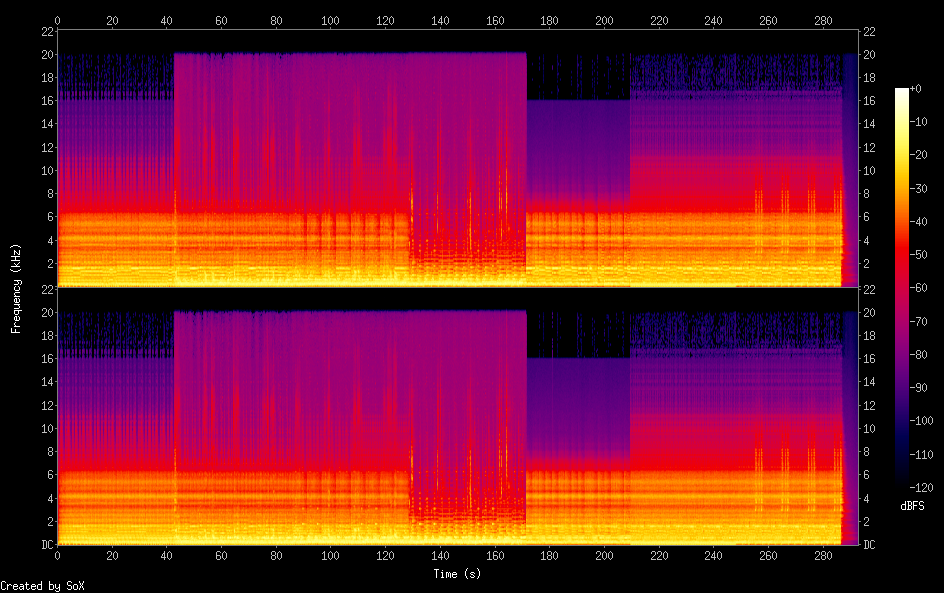Click the white top end of the color bar
Image resolution: width=944 pixels, height=593 pixels.
902,93
